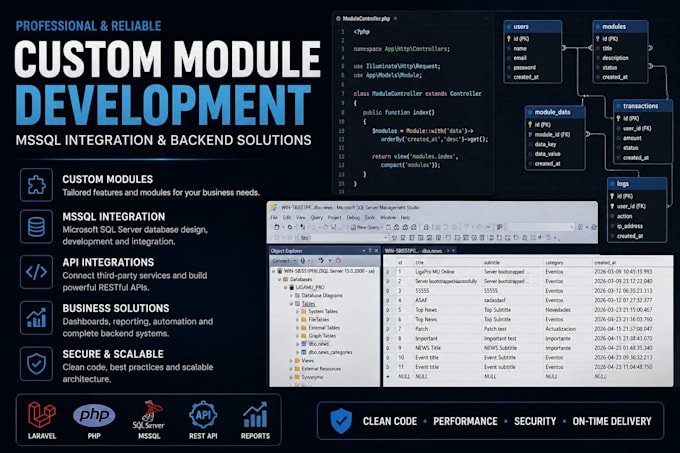Pin the Object Explorer panel

pyautogui.click(x=370, y=251)
